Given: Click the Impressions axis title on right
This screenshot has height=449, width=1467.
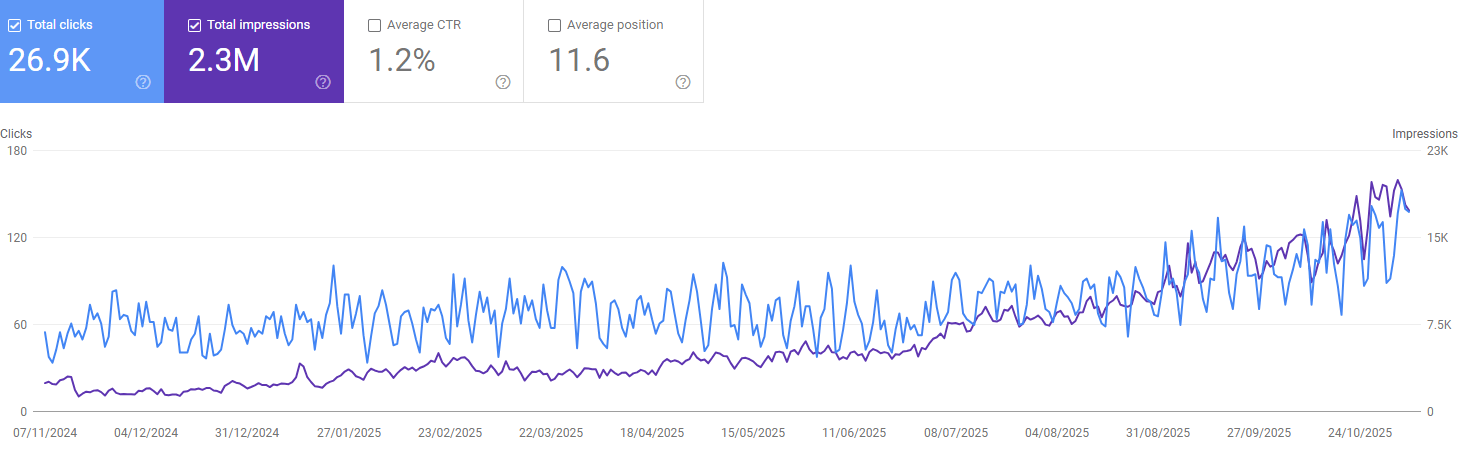Looking at the screenshot, I should 1425,133.
